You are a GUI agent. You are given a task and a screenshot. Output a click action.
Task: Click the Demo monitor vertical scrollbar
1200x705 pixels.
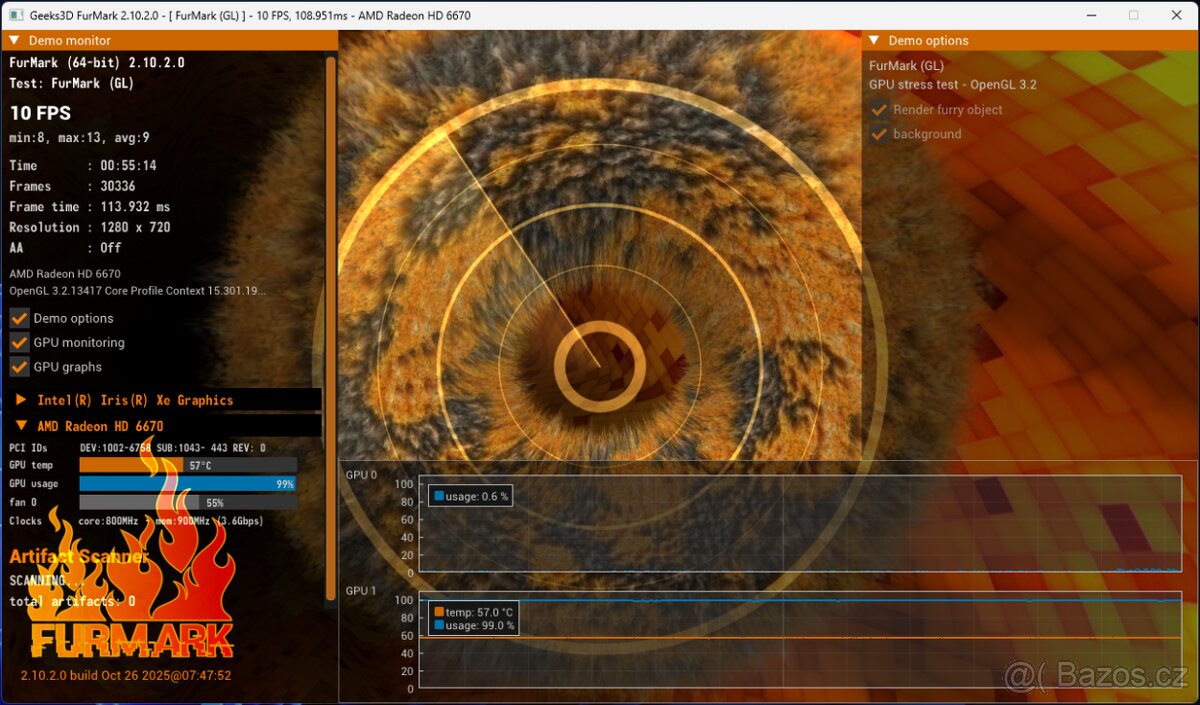click(x=330, y=328)
